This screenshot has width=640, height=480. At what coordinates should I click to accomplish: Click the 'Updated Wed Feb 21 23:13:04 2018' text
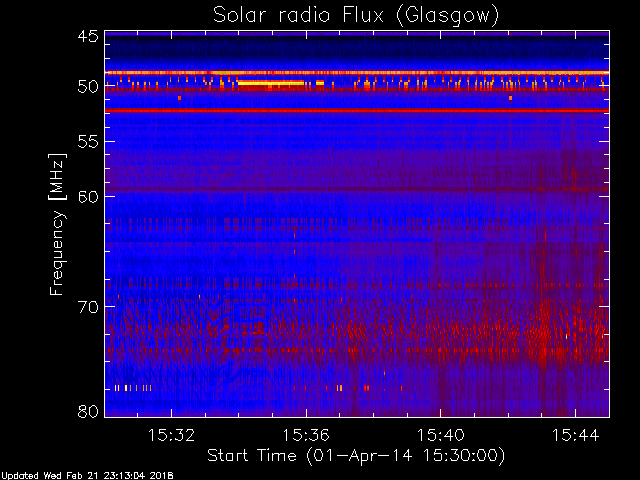87,476
